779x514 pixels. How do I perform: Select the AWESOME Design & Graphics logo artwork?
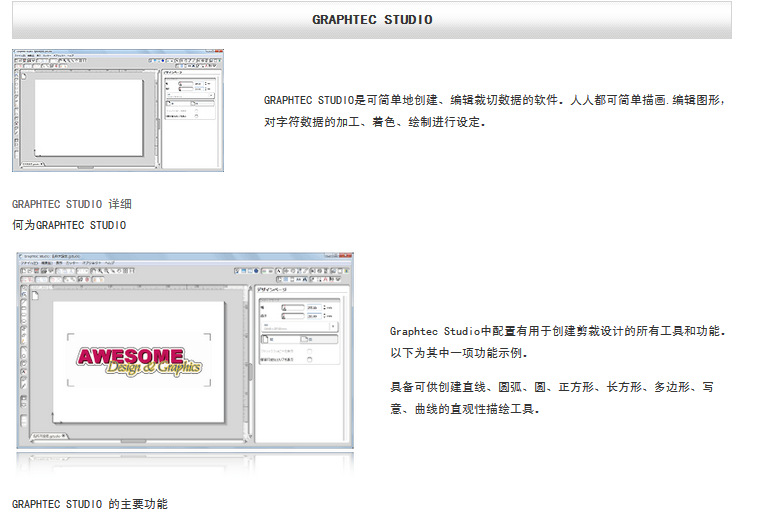139,361
